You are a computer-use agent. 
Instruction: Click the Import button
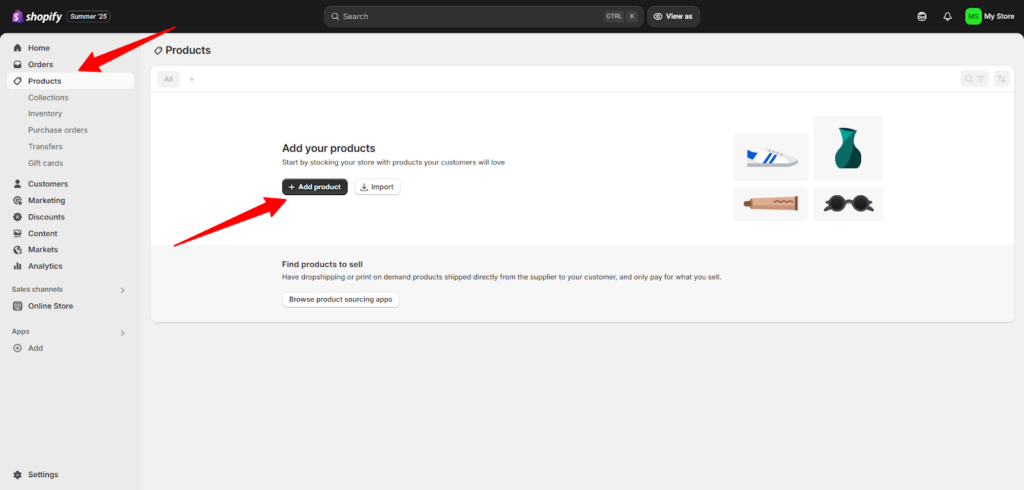[377, 187]
